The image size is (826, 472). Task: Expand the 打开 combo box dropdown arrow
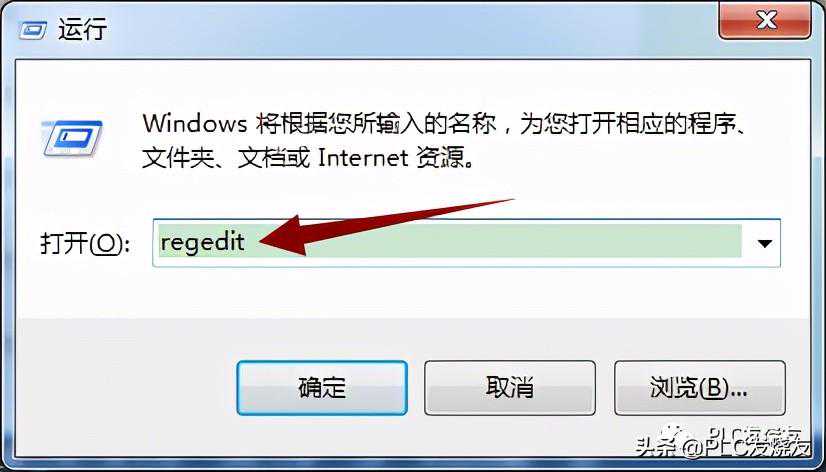pos(764,243)
